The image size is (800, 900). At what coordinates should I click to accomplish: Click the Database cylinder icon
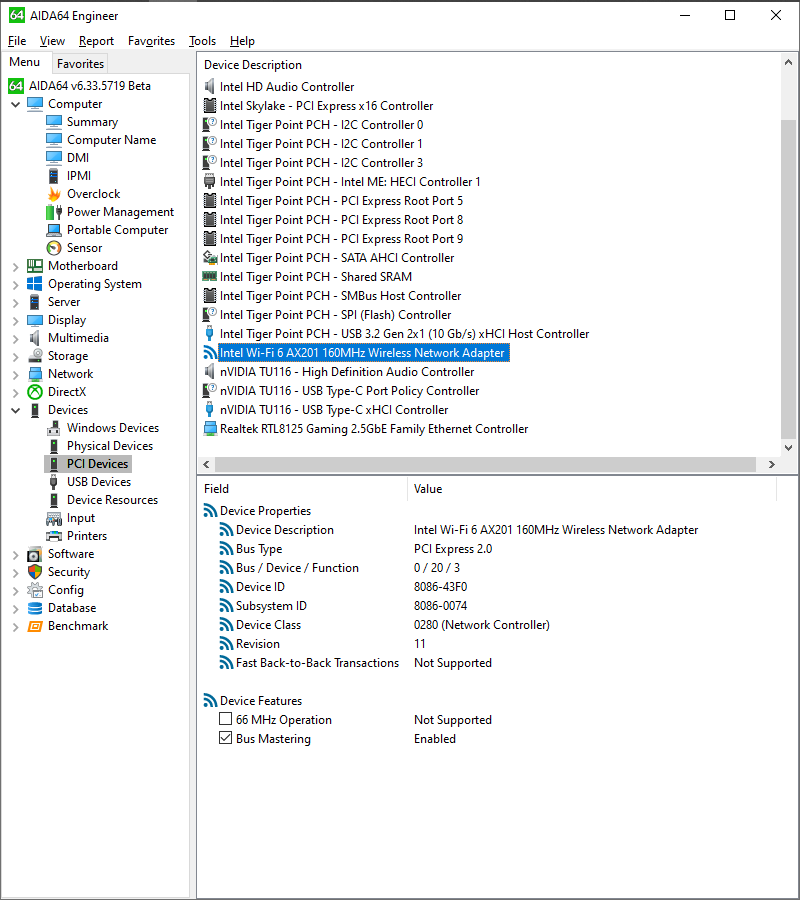coord(35,608)
